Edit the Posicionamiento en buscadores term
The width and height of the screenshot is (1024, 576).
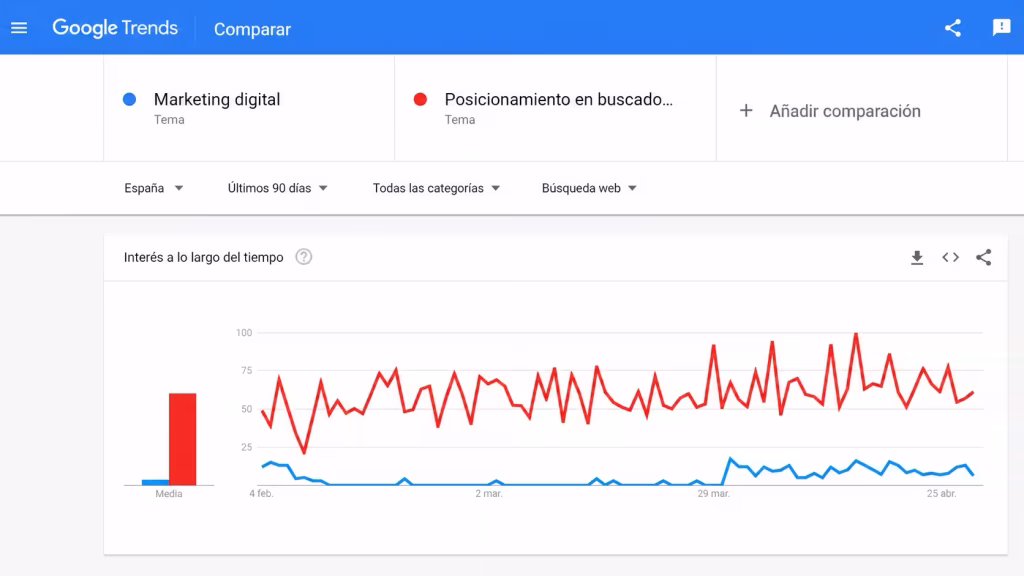pyautogui.click(x=558, y=99)
